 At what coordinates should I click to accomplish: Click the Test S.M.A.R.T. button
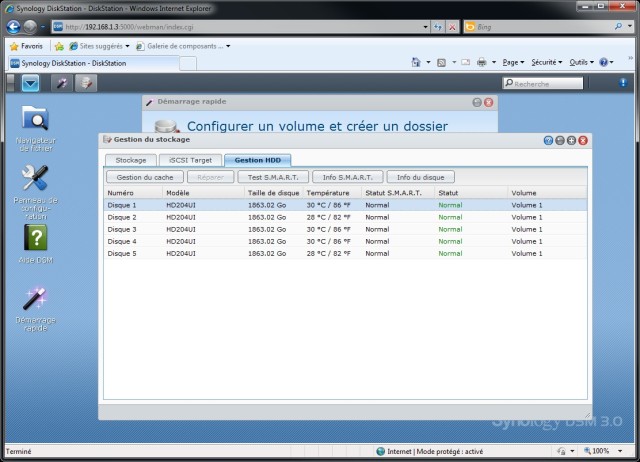[273, 178]
